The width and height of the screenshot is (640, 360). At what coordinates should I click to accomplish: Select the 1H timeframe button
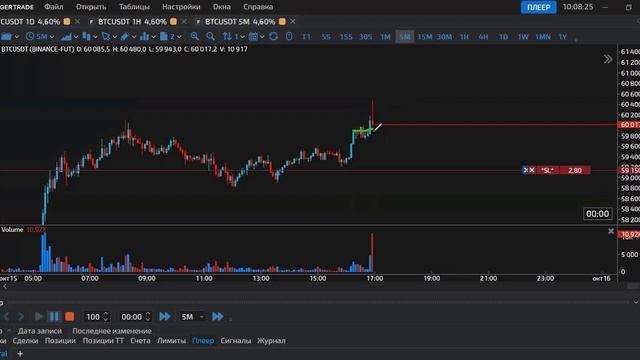click(x=464, y=37)
